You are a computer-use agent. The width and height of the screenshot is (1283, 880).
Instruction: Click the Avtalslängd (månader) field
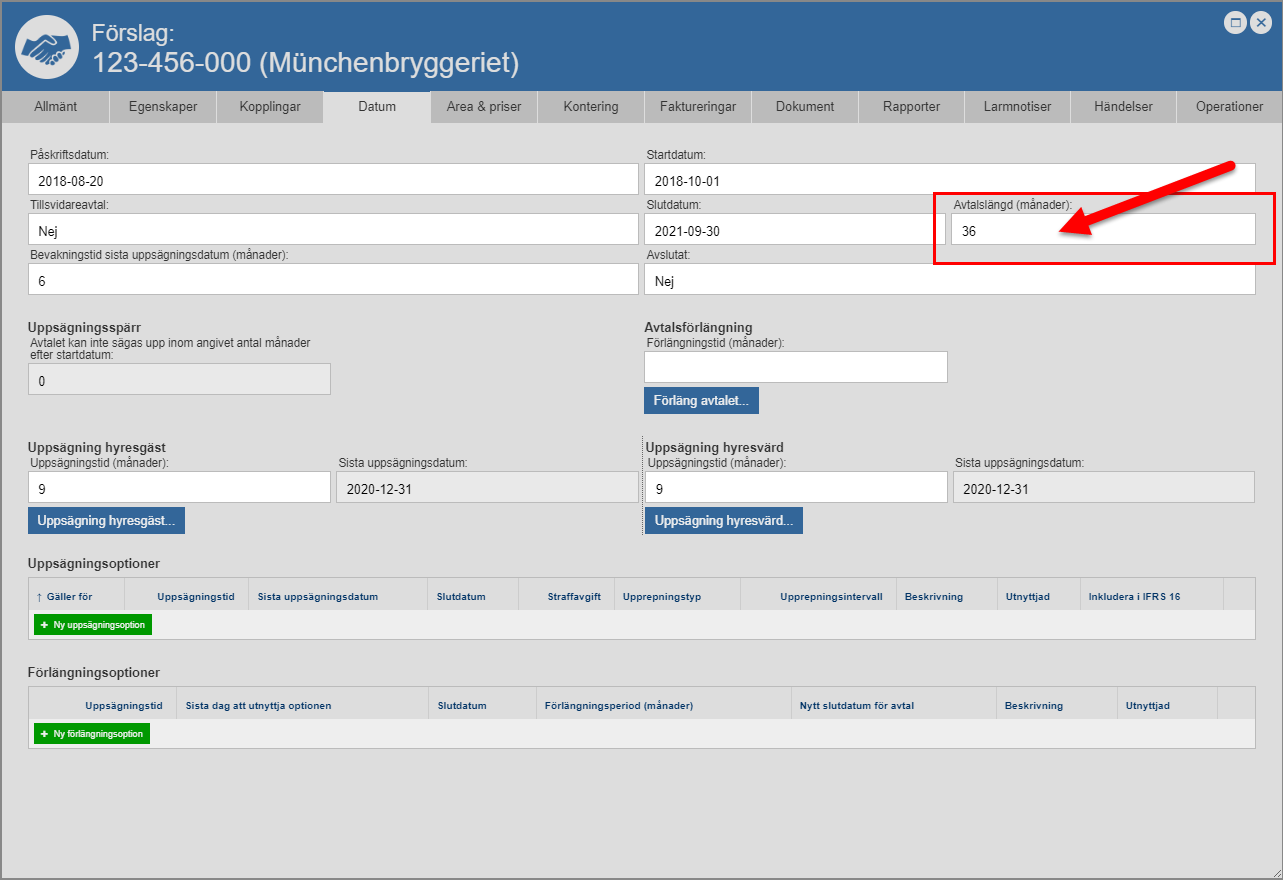point(1102,230)
